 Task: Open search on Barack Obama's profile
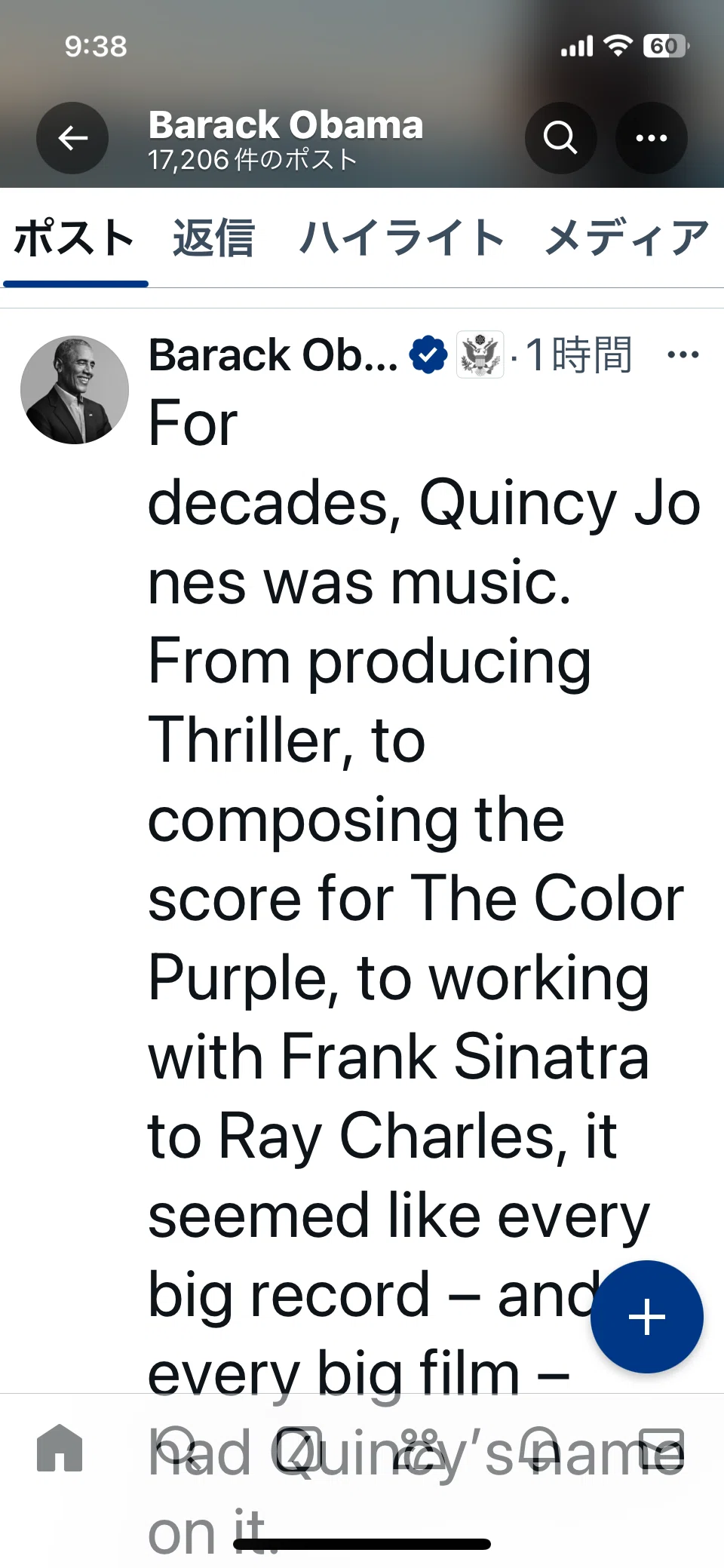pos(560,138)
